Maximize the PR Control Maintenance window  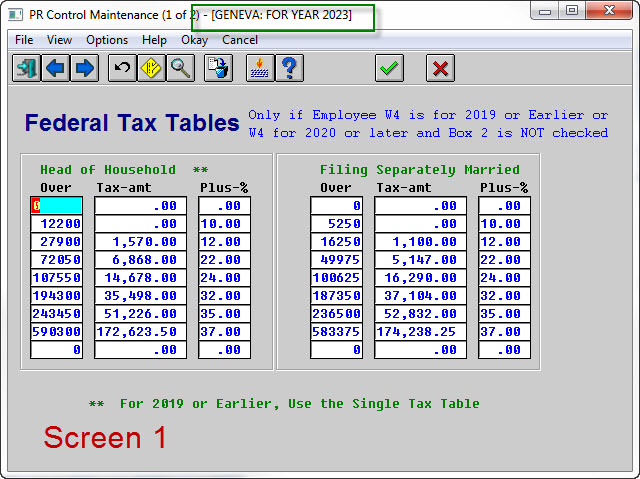(x=572, y=11)
